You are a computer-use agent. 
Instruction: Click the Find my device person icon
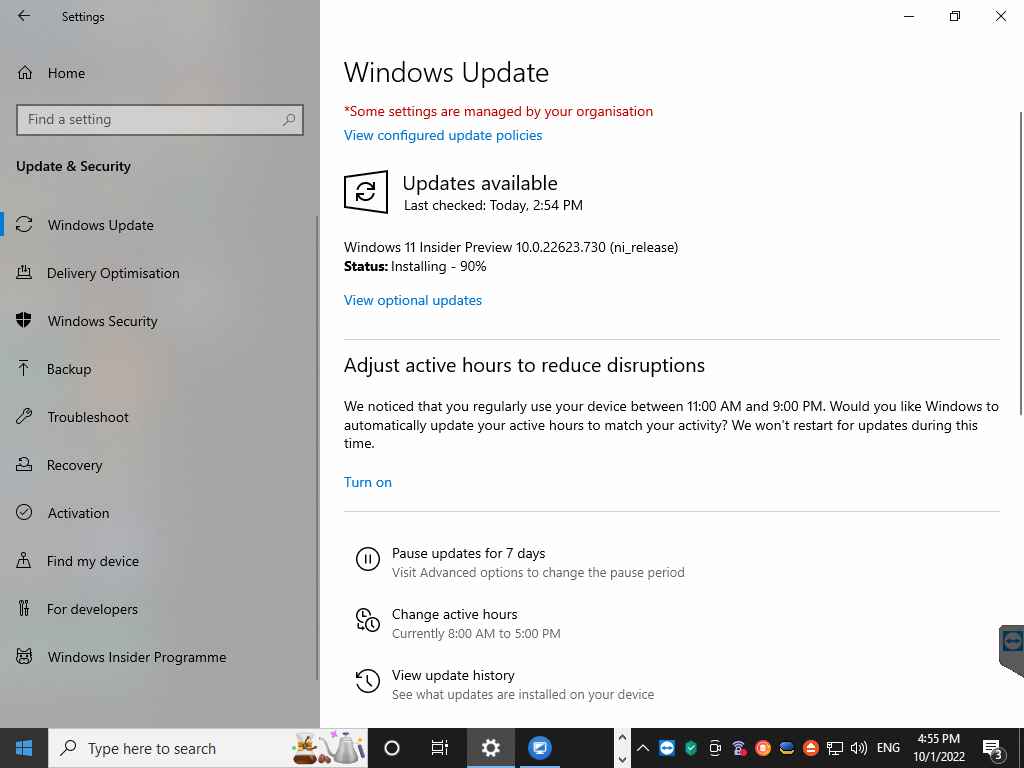[24, 560]
